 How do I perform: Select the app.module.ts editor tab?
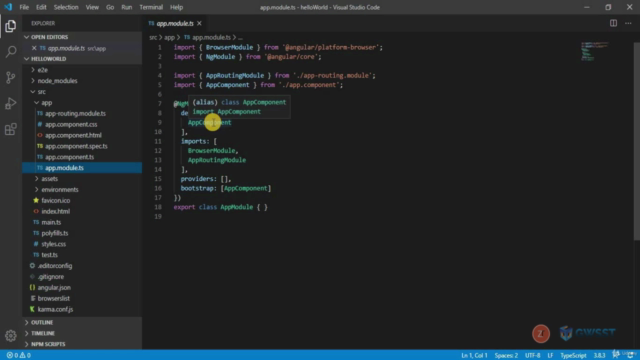tap(175, 23)
